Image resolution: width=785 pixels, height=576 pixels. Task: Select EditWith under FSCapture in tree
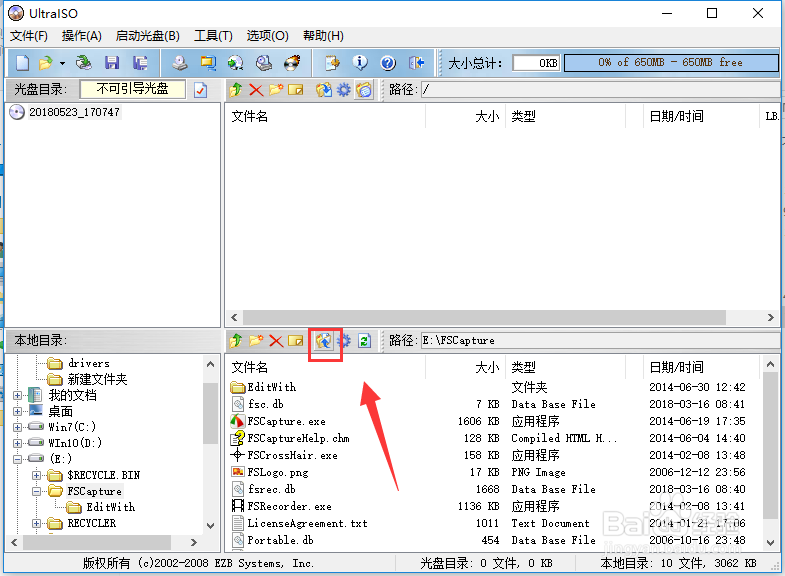(x=111, y=507)
